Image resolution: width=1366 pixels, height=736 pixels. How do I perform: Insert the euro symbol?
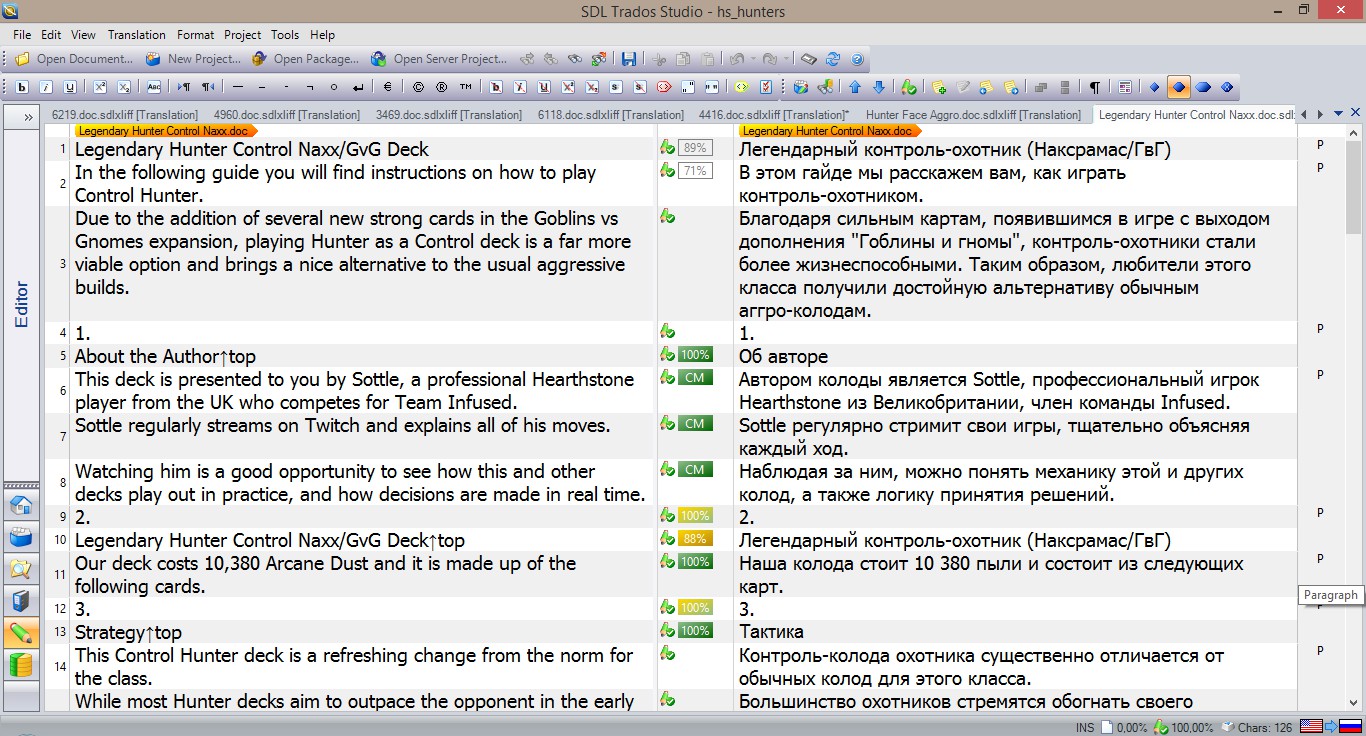click(388, 87)
